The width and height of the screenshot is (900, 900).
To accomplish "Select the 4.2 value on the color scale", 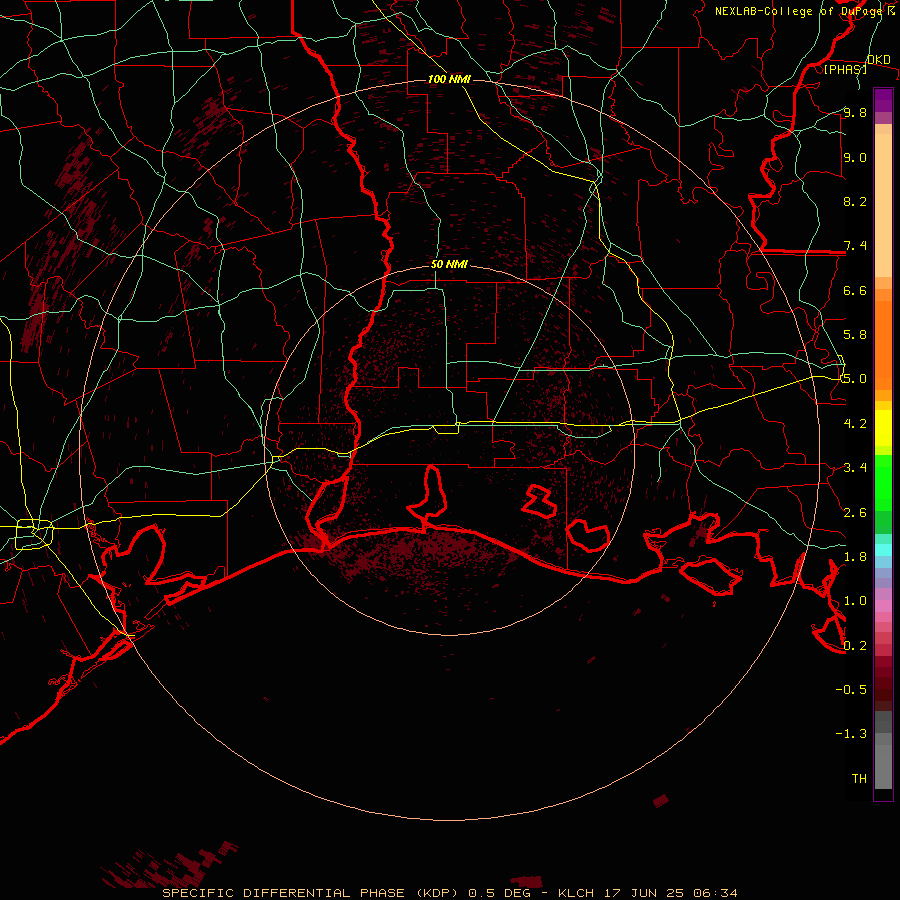I will click(855, 424).
